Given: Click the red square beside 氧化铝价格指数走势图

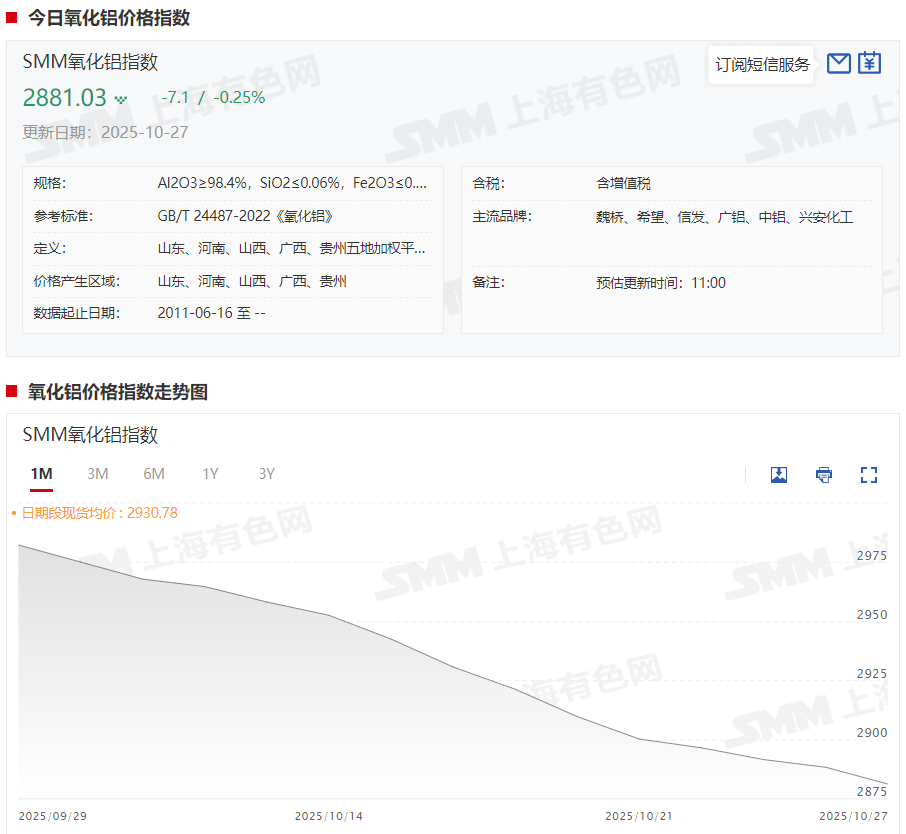Looking at the screenshot, I should tap(12, 392).
